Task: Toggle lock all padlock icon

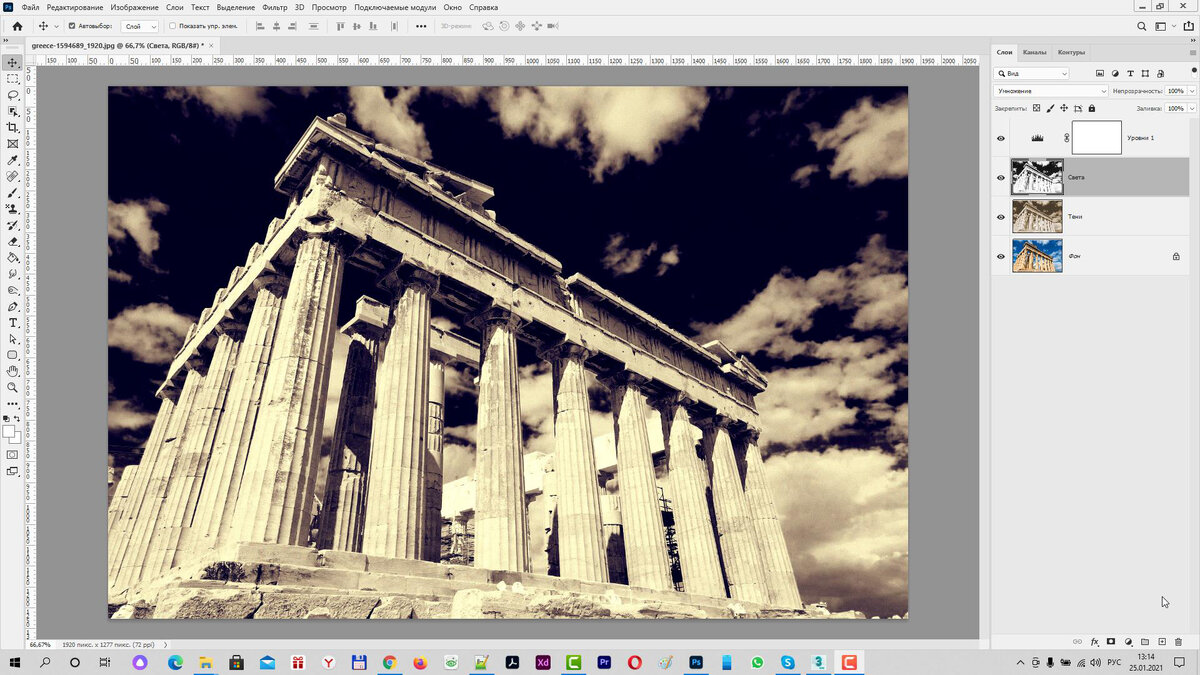Action: coord(1091,108)
